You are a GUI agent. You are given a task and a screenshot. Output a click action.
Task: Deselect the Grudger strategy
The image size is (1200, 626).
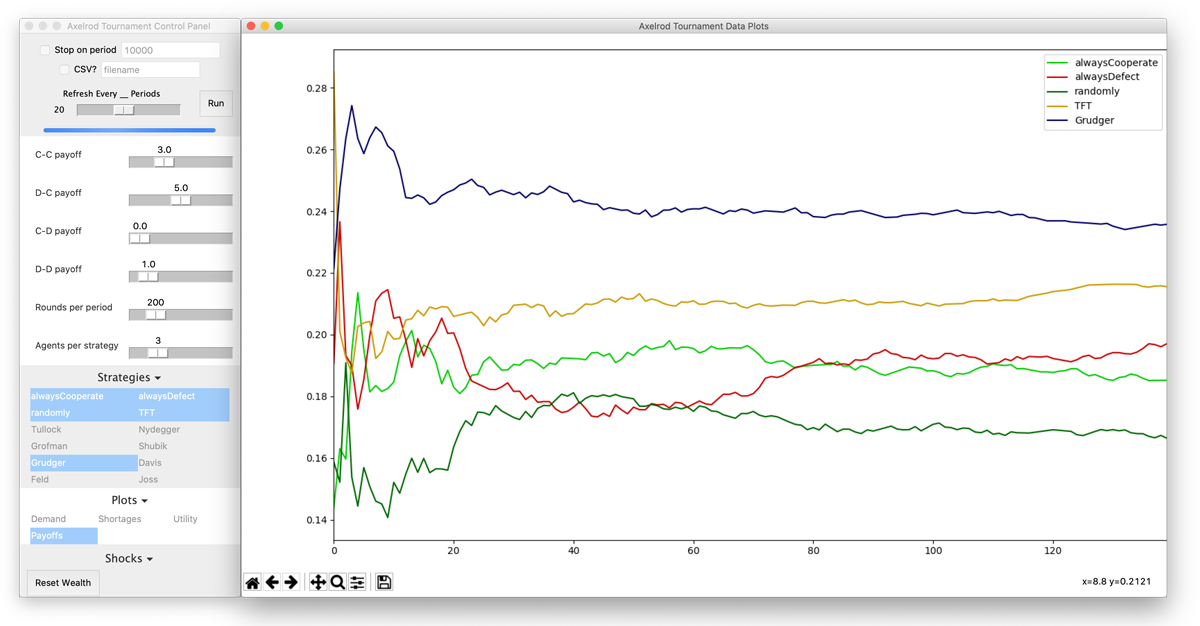coord(48,463)
